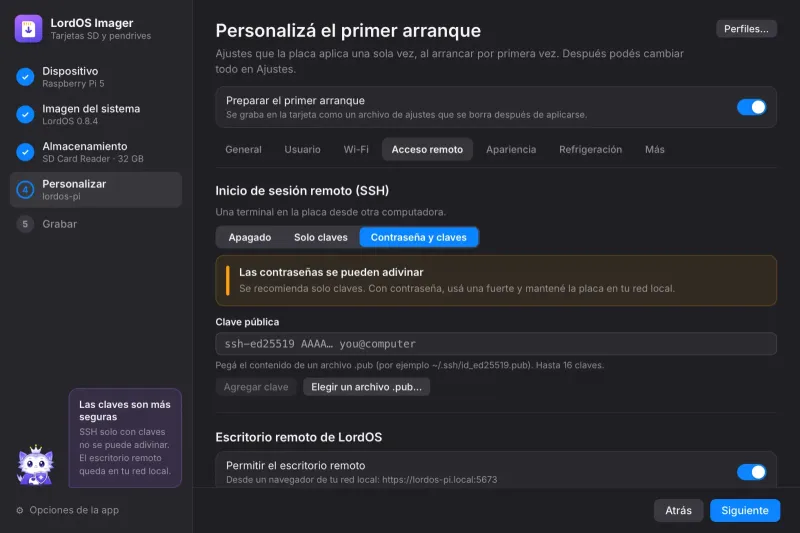Click the https://lordos-pi.local:5673 address text
Viewport: 800px width, 533px height.
[439, 479]
